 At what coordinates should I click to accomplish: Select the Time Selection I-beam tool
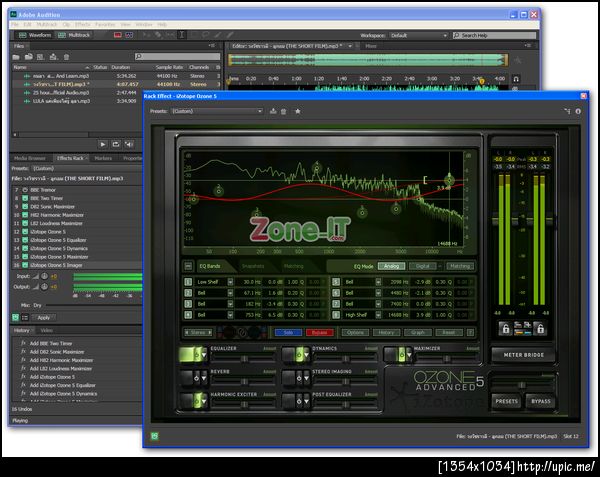(x=182, y=35)
